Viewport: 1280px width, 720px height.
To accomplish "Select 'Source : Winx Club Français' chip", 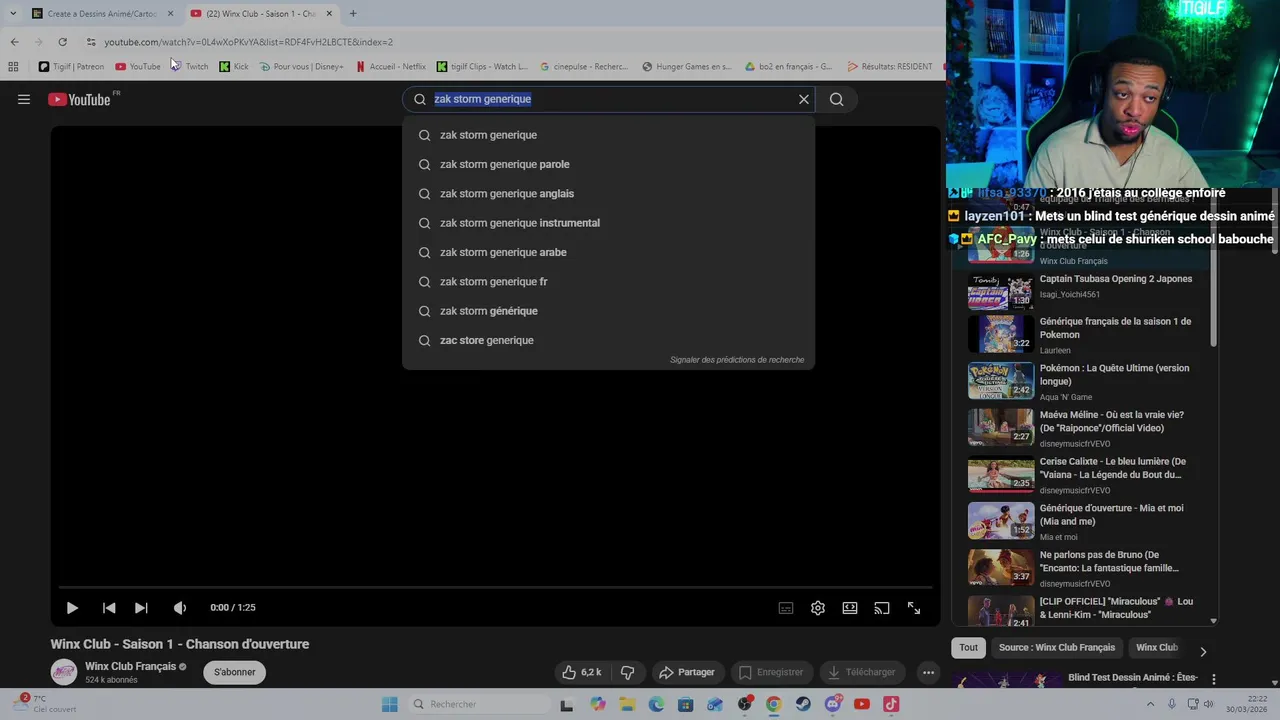I will (1056, 647).
